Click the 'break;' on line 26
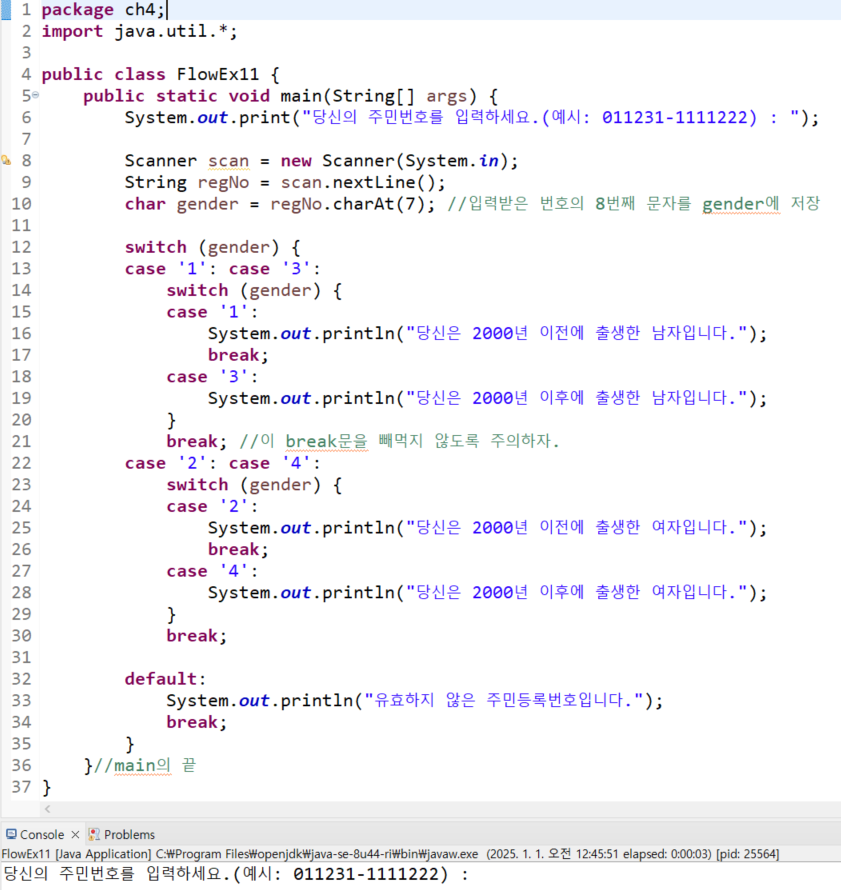 click(238, 549)
